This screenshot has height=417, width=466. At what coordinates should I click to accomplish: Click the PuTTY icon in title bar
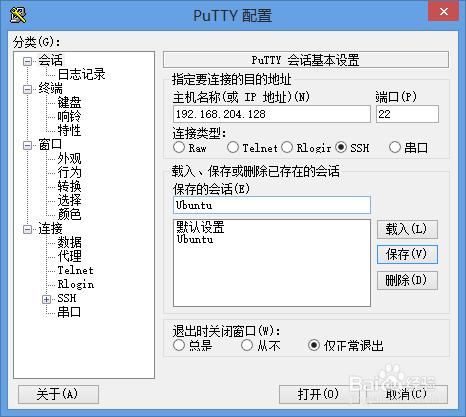click(x=18, y=15)
